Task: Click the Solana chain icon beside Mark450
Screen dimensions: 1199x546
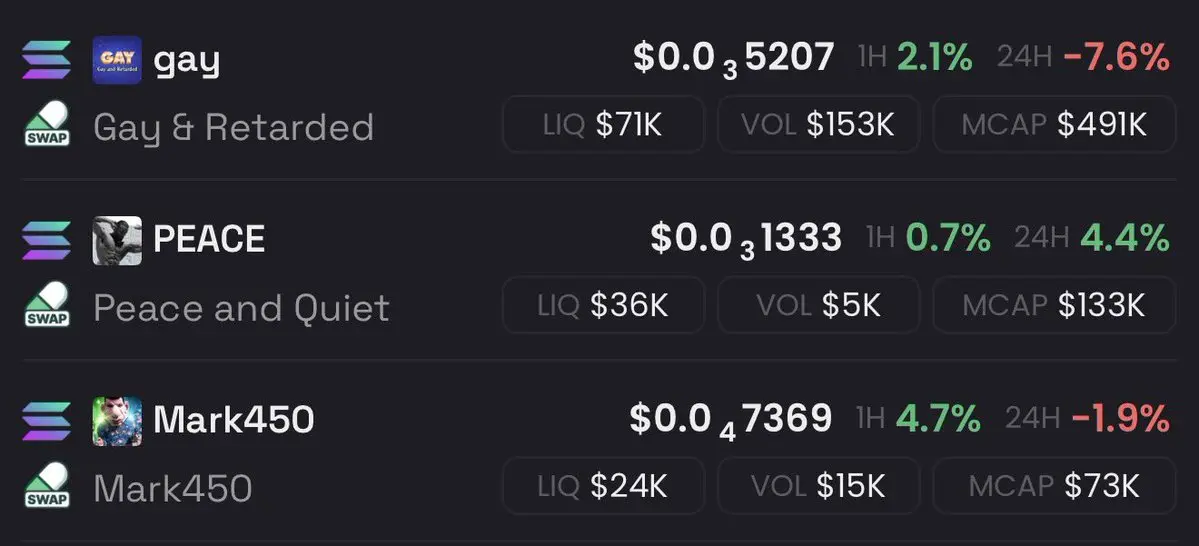Action: point(46,421)
